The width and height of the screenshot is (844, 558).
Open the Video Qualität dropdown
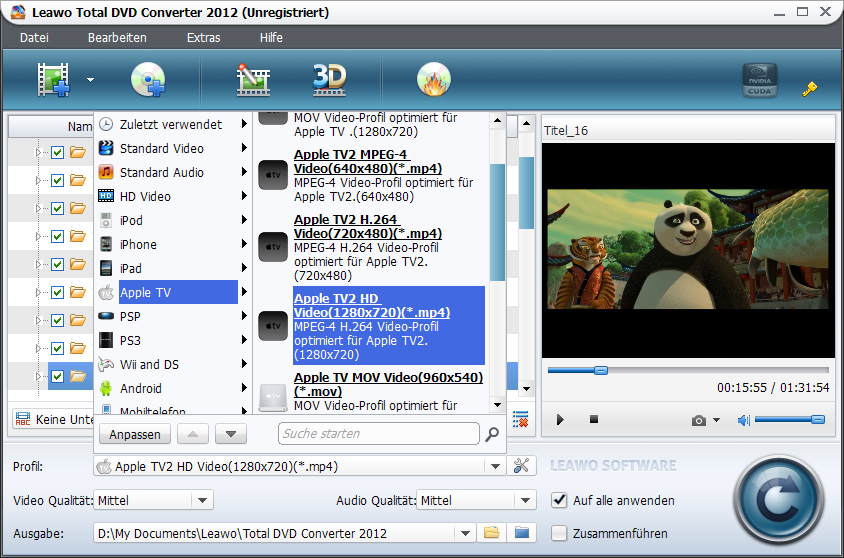pyautogui.click(x=202, y=500)
